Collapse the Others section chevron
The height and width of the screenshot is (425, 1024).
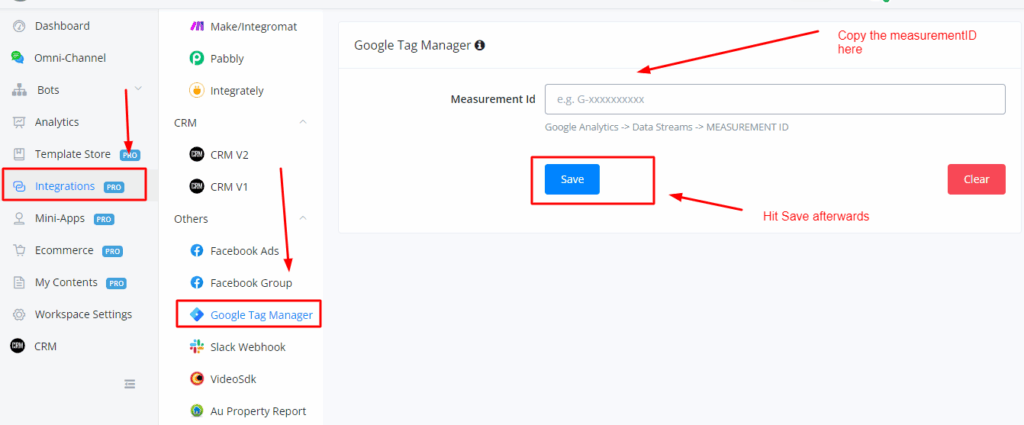pos(303,218)
